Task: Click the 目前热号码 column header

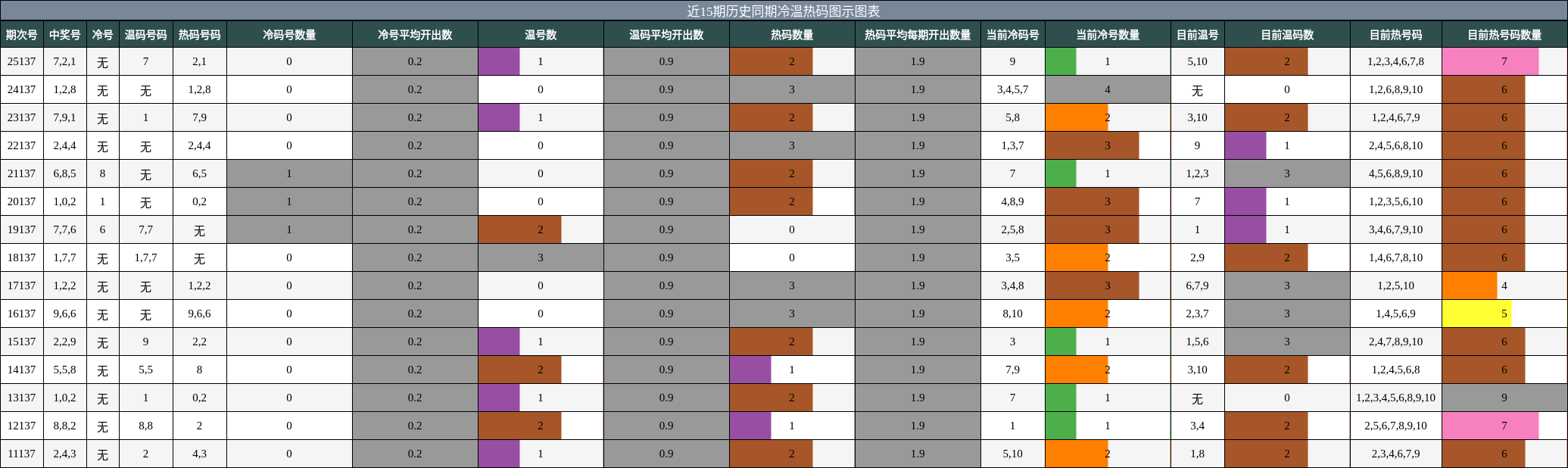Action: 1395,34
